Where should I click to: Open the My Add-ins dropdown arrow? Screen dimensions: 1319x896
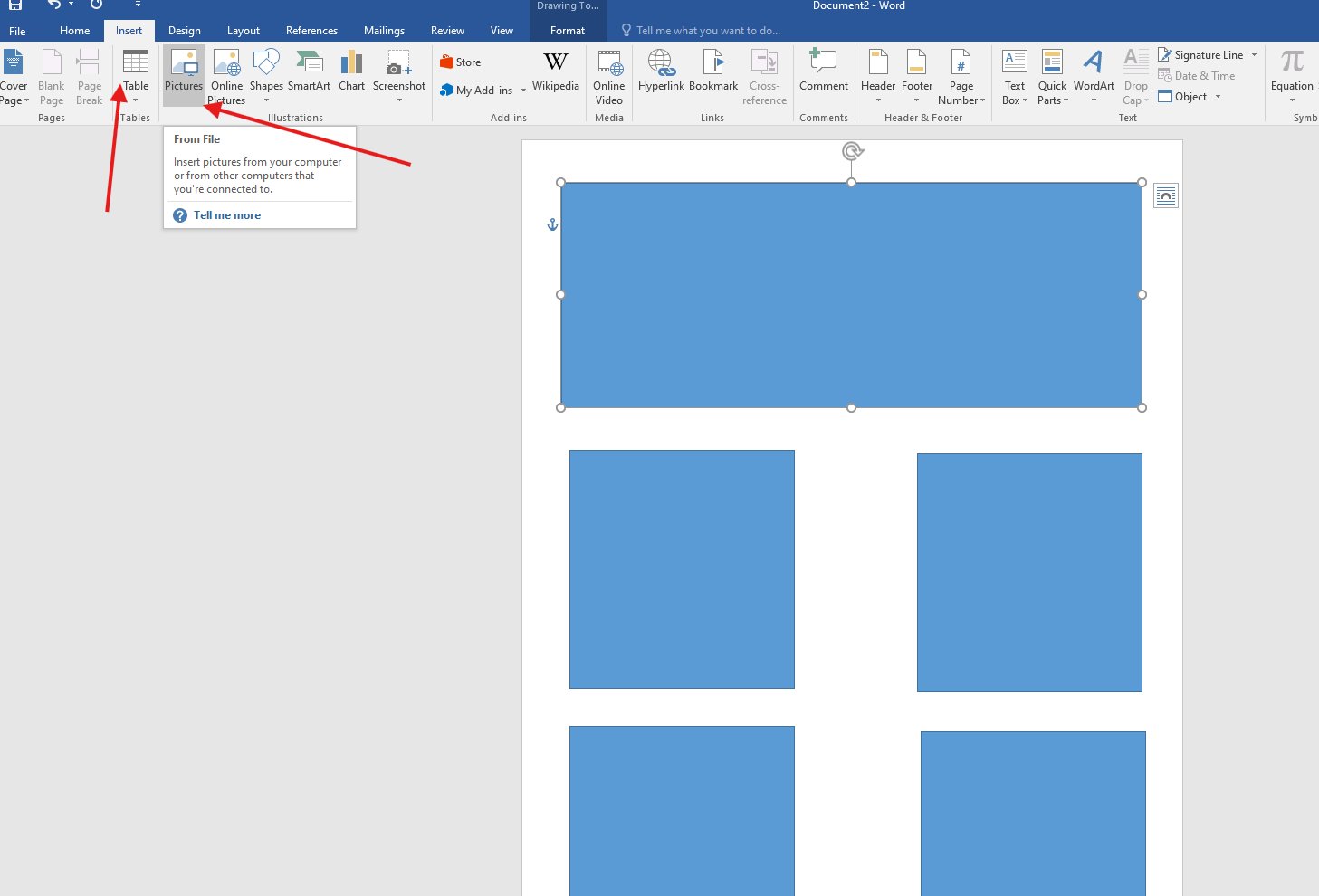pyautogui.click(x=523, y=91)
